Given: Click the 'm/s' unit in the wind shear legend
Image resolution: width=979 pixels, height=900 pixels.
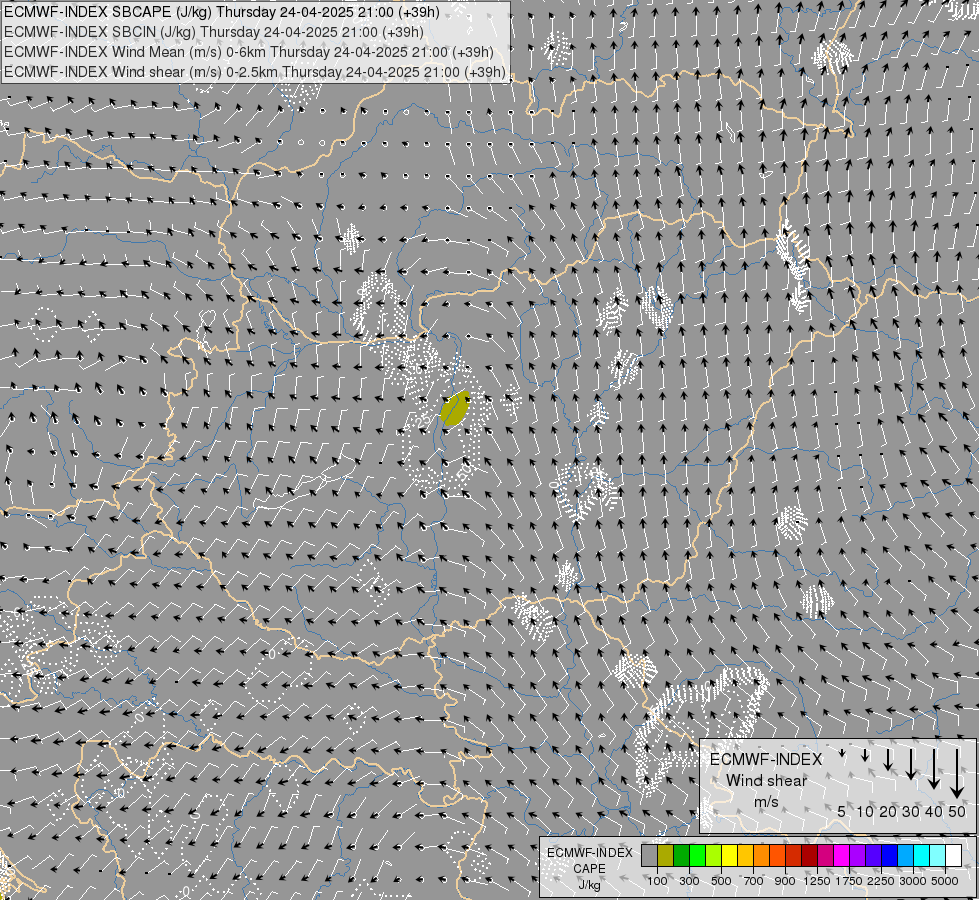Looking at the screenshot, I should 766,801.
